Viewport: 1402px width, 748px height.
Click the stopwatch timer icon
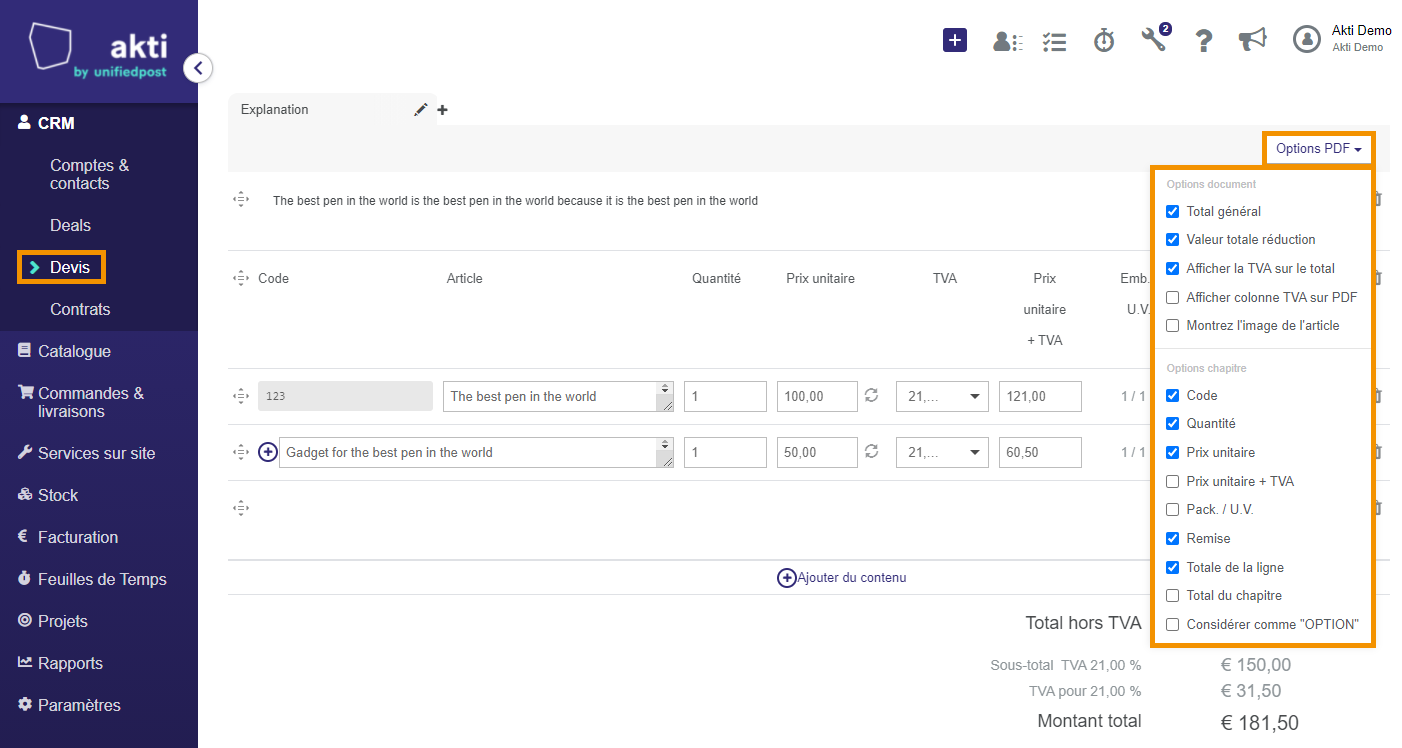[1104, 40]
